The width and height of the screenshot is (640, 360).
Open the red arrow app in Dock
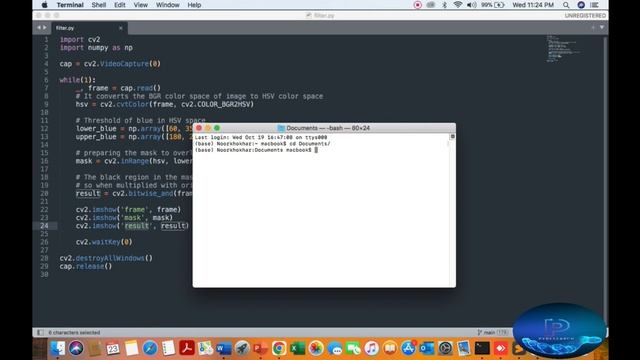(501, 348)
